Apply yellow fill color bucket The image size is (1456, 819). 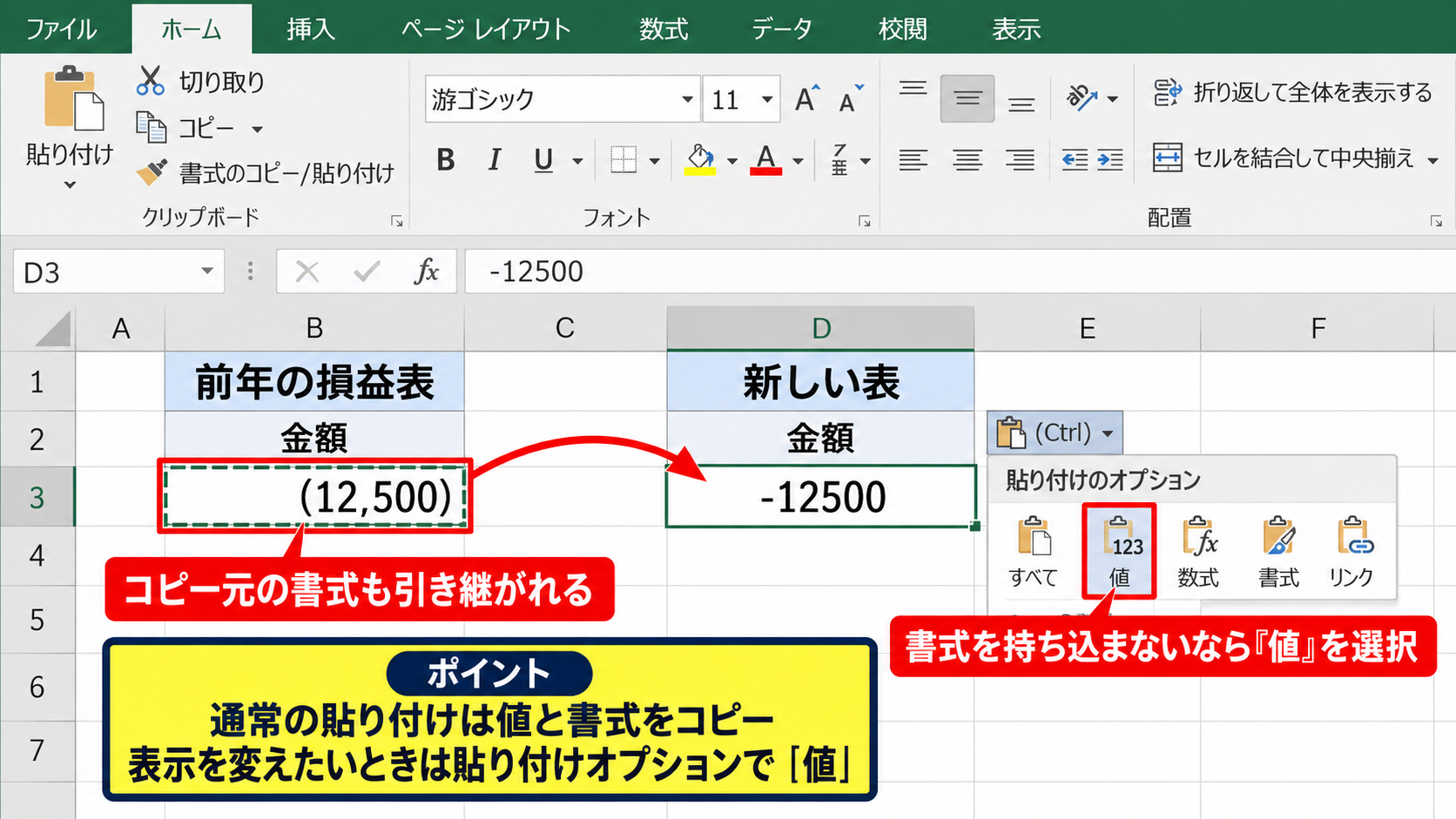coord(700,160)
